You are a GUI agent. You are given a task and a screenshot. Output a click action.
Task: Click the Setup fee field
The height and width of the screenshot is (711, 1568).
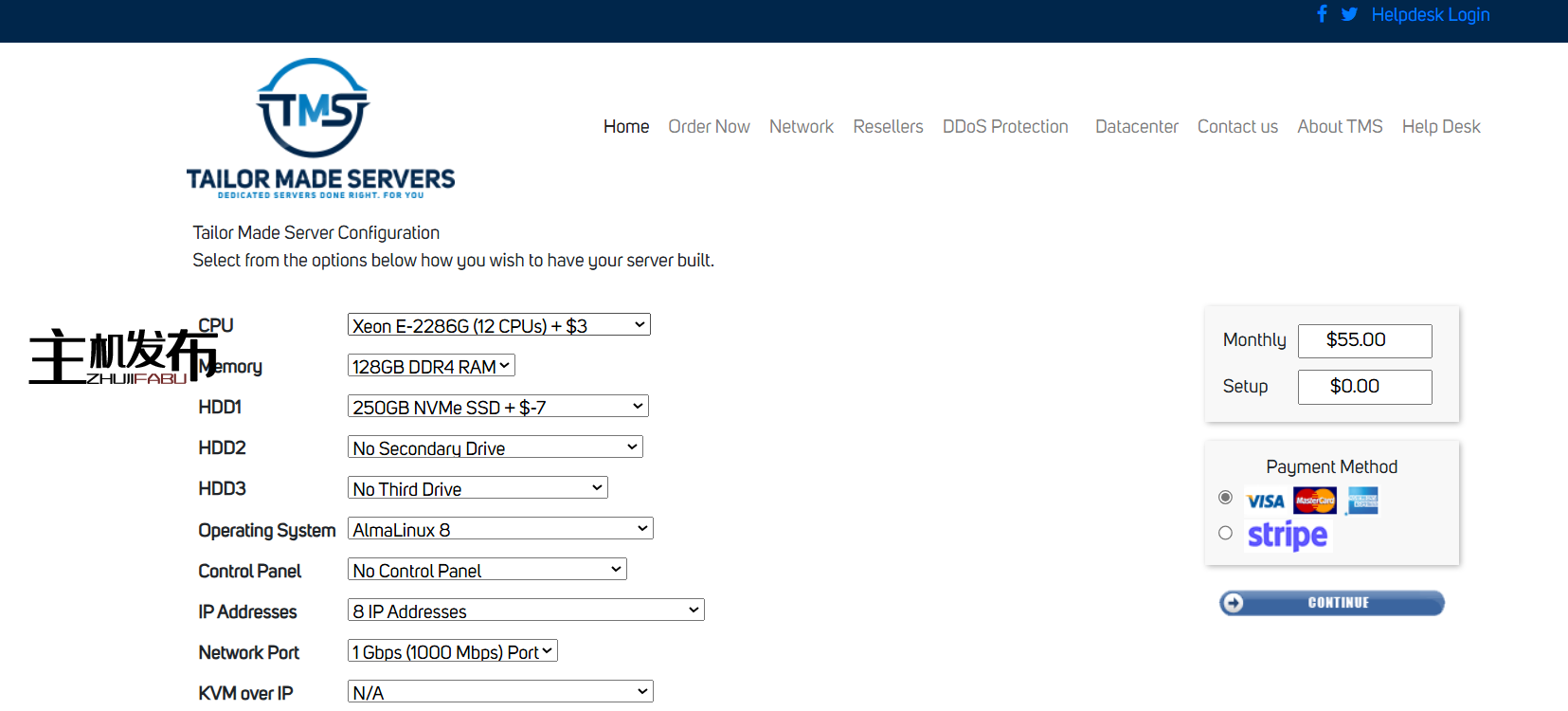coord(1364,387)
